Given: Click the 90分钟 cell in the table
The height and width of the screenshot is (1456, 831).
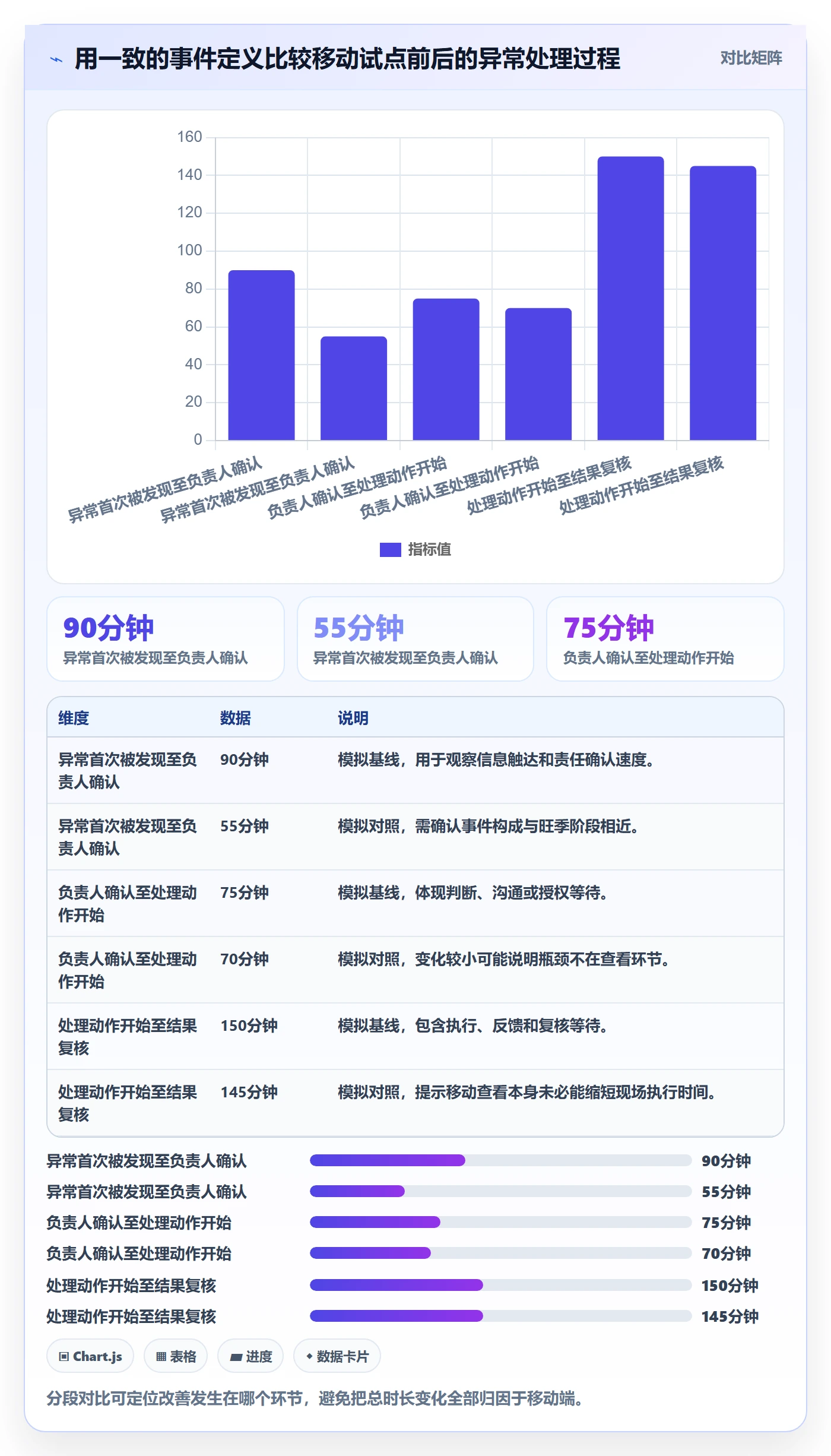Looking at the screenshot, I should (245, 759).
